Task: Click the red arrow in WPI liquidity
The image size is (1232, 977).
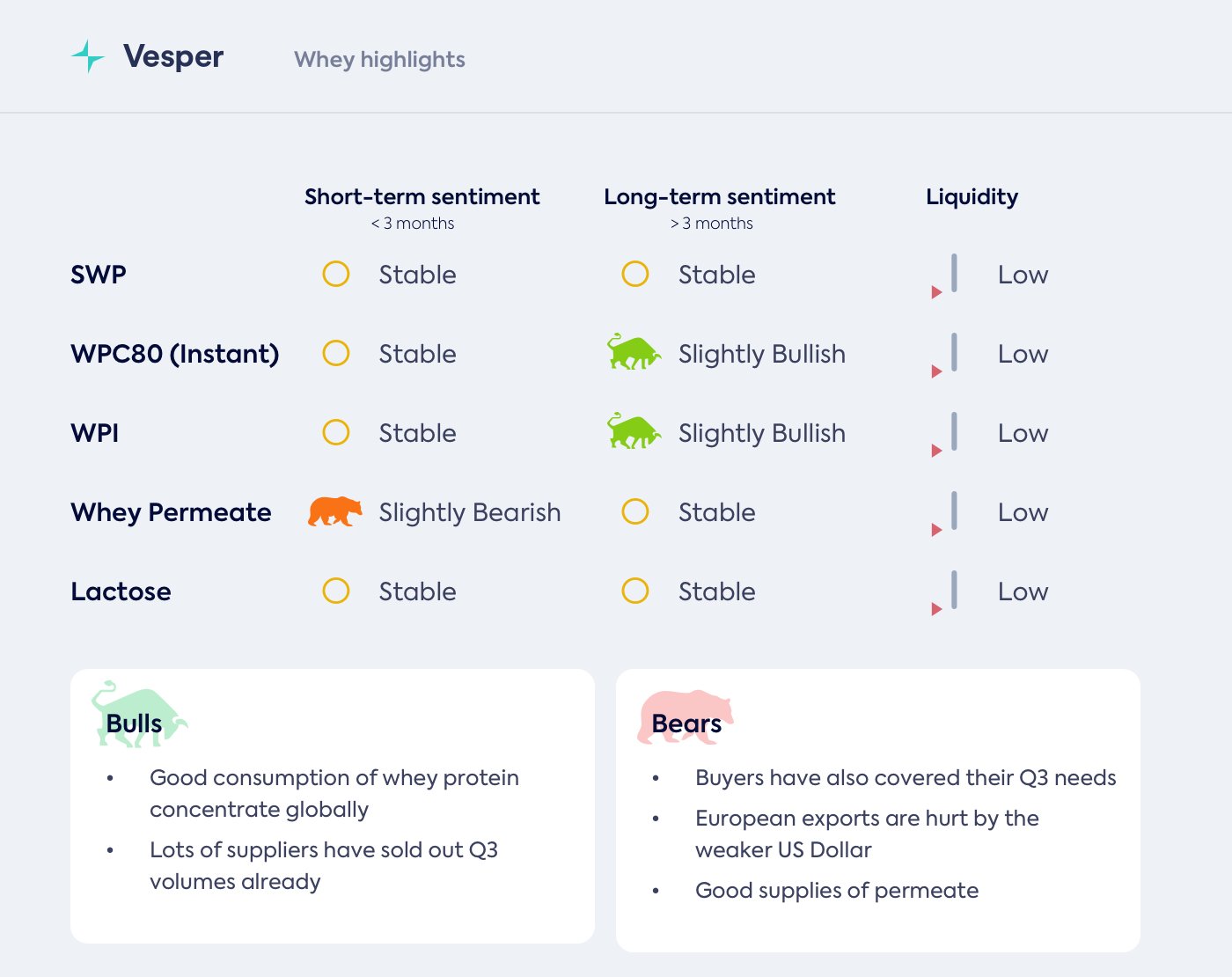Action: coord(936,451)
